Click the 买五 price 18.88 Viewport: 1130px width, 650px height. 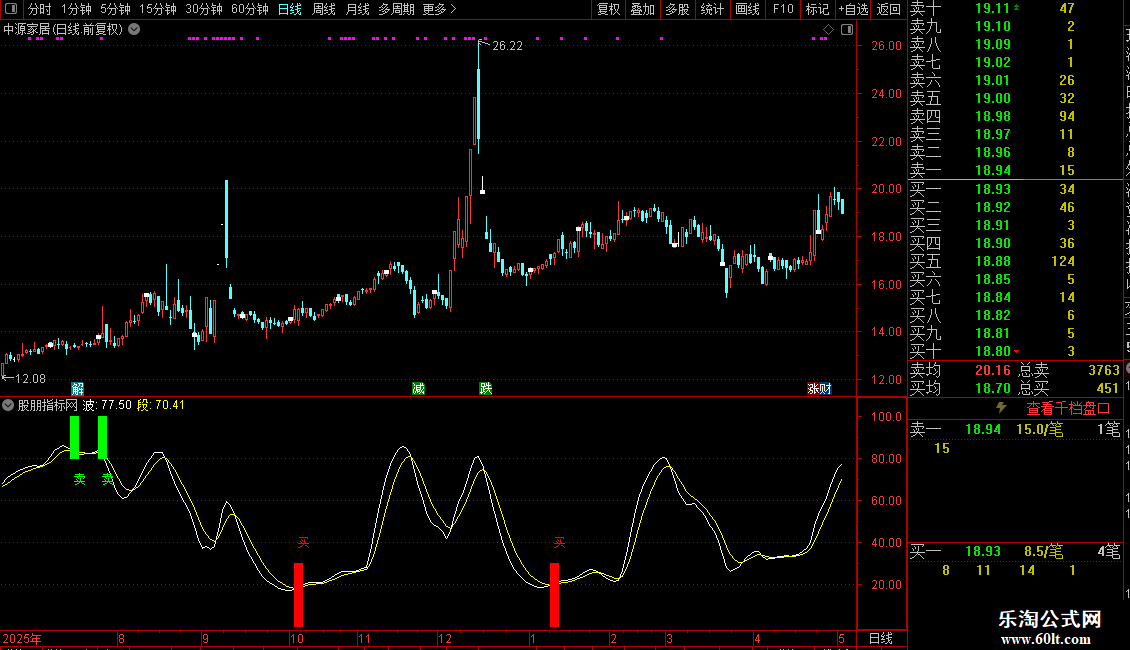coord(992,262)
